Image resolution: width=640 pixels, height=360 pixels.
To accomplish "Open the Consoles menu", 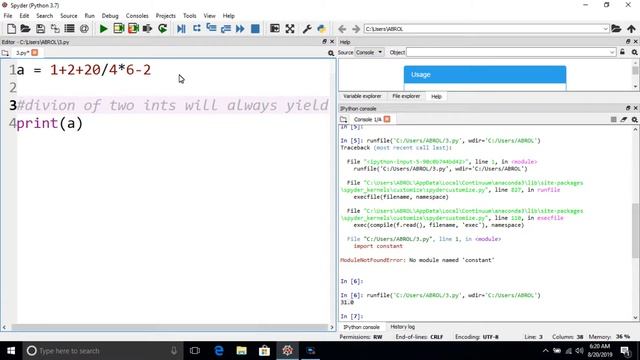I will tap(137, 16).
